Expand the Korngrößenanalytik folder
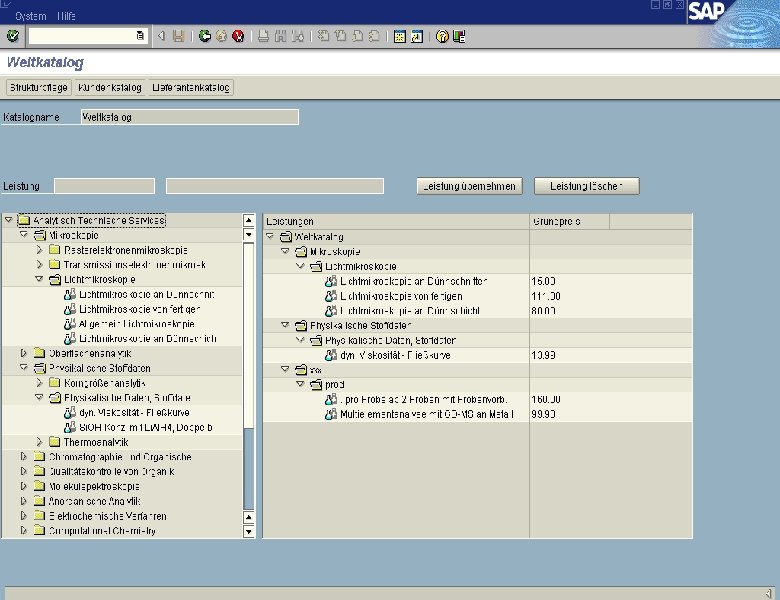This screenshot has width=780, height=600. click(x=39, y=383)
